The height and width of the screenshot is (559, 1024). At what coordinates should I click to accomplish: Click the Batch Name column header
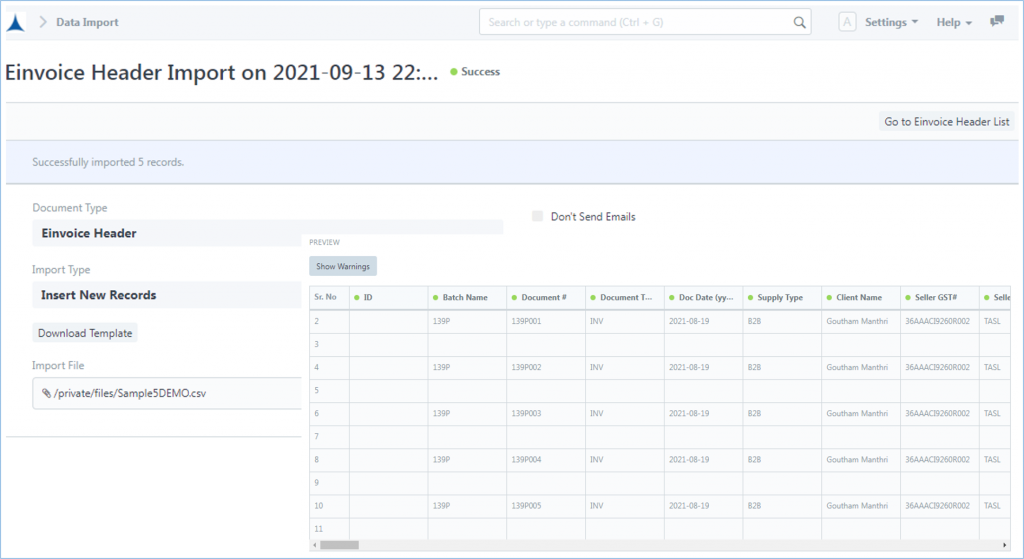[467, 297]
